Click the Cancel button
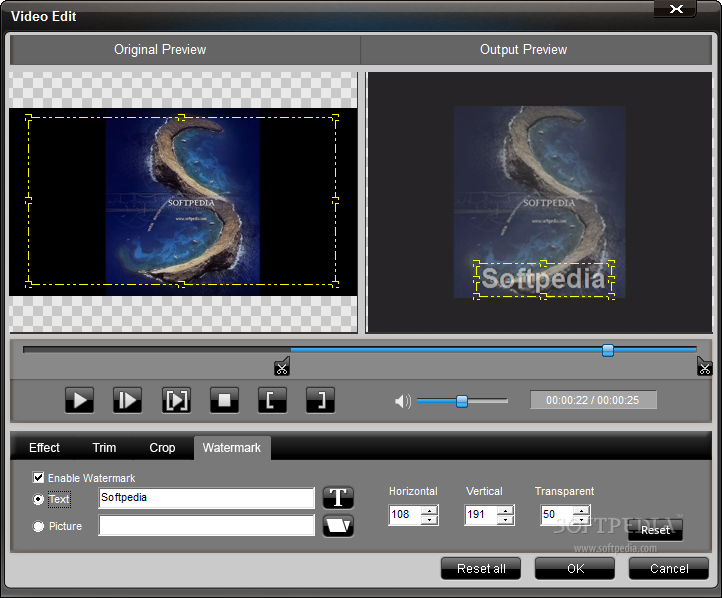The image size is (722, 598). 669,569
